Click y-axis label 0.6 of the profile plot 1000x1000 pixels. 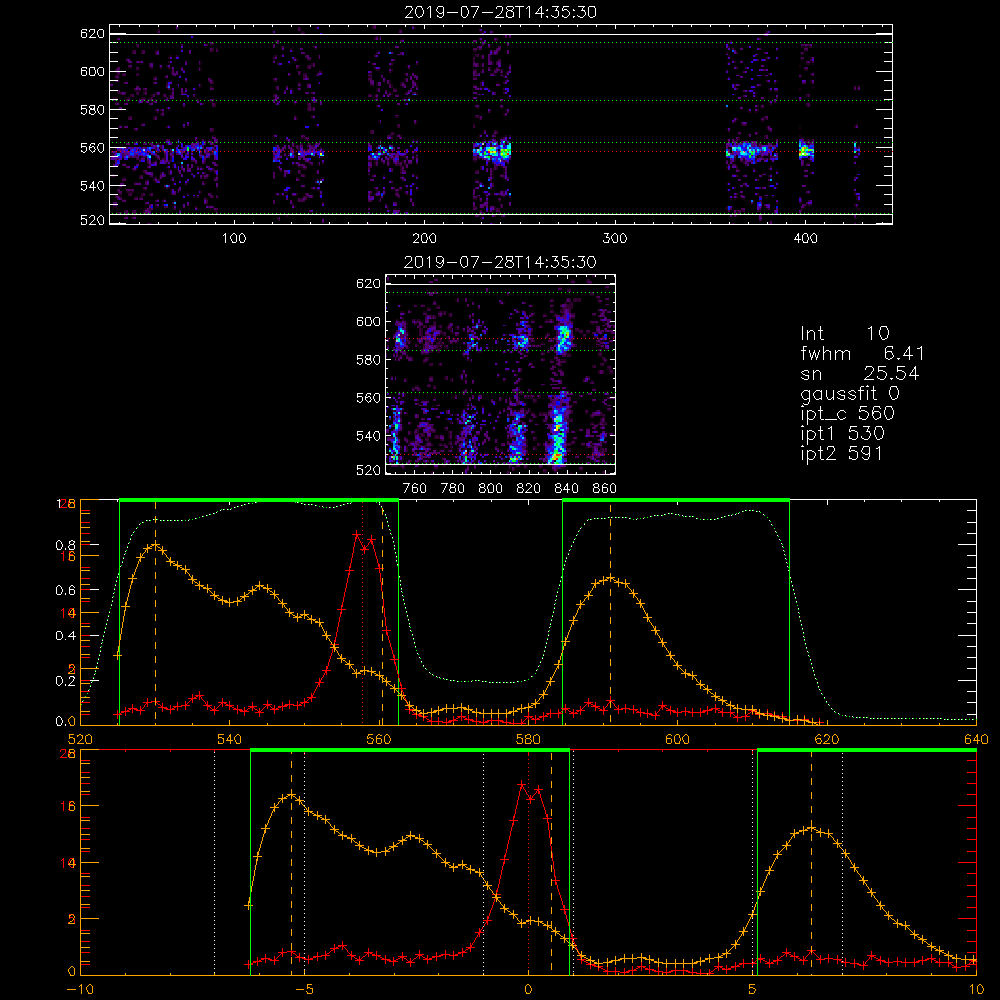[x=65, y=591]
